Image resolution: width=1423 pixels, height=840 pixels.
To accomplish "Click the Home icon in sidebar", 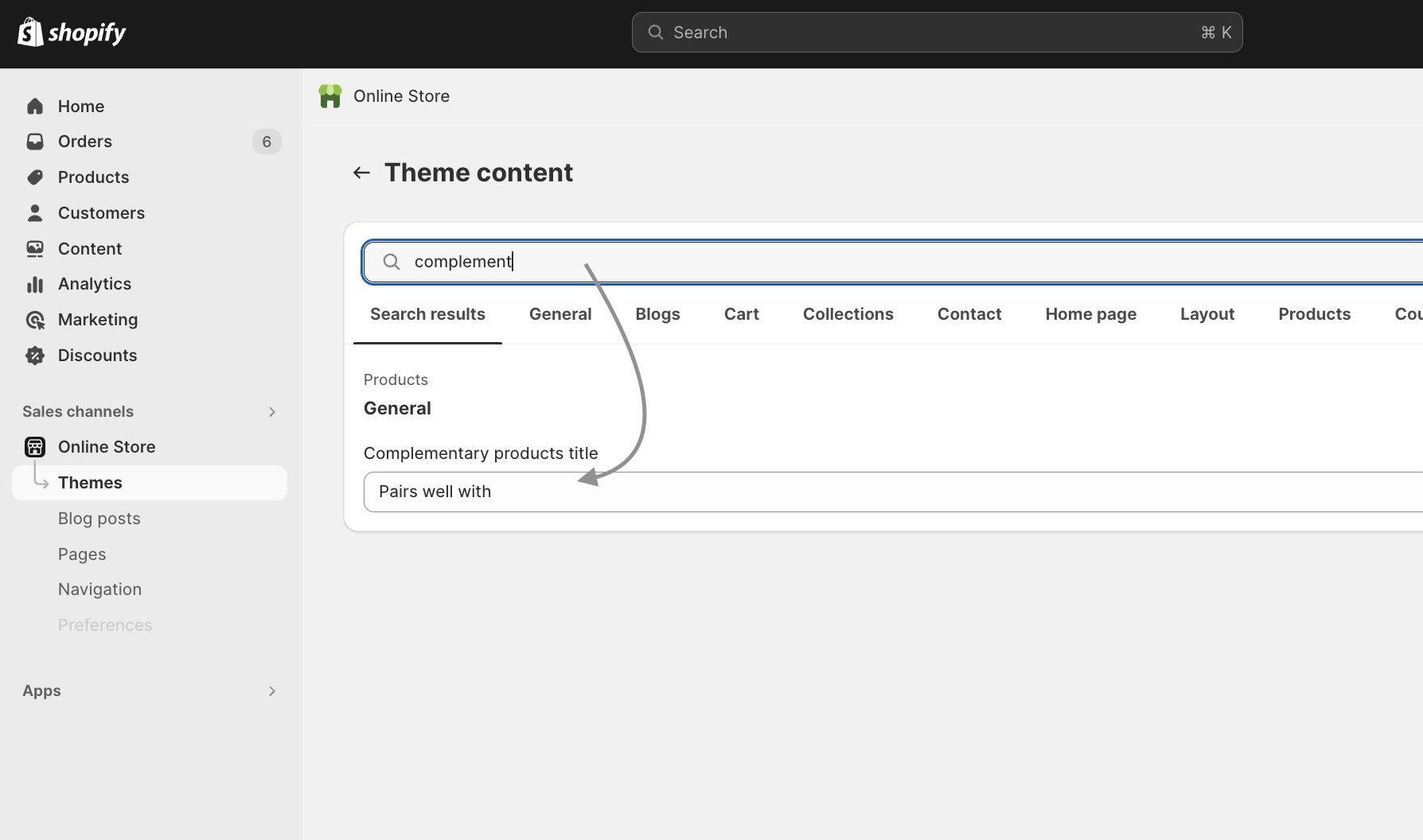I will 35,107.
